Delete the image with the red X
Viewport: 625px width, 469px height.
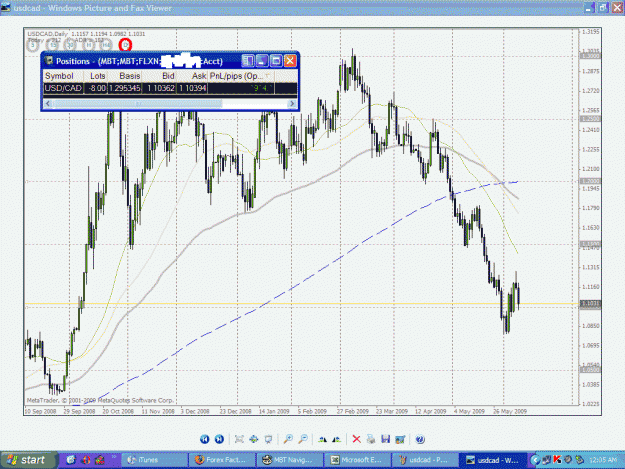[356, 439]
